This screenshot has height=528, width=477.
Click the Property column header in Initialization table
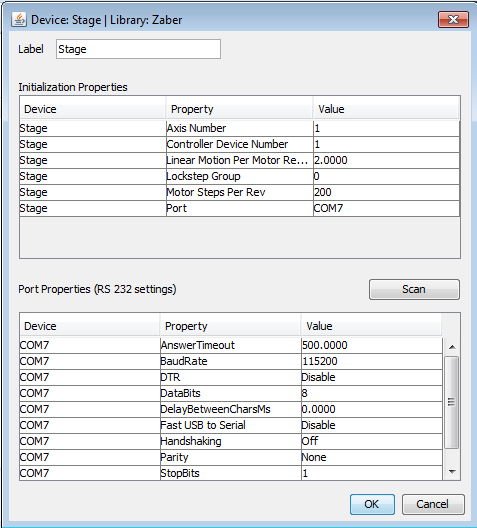coord(239,109)
